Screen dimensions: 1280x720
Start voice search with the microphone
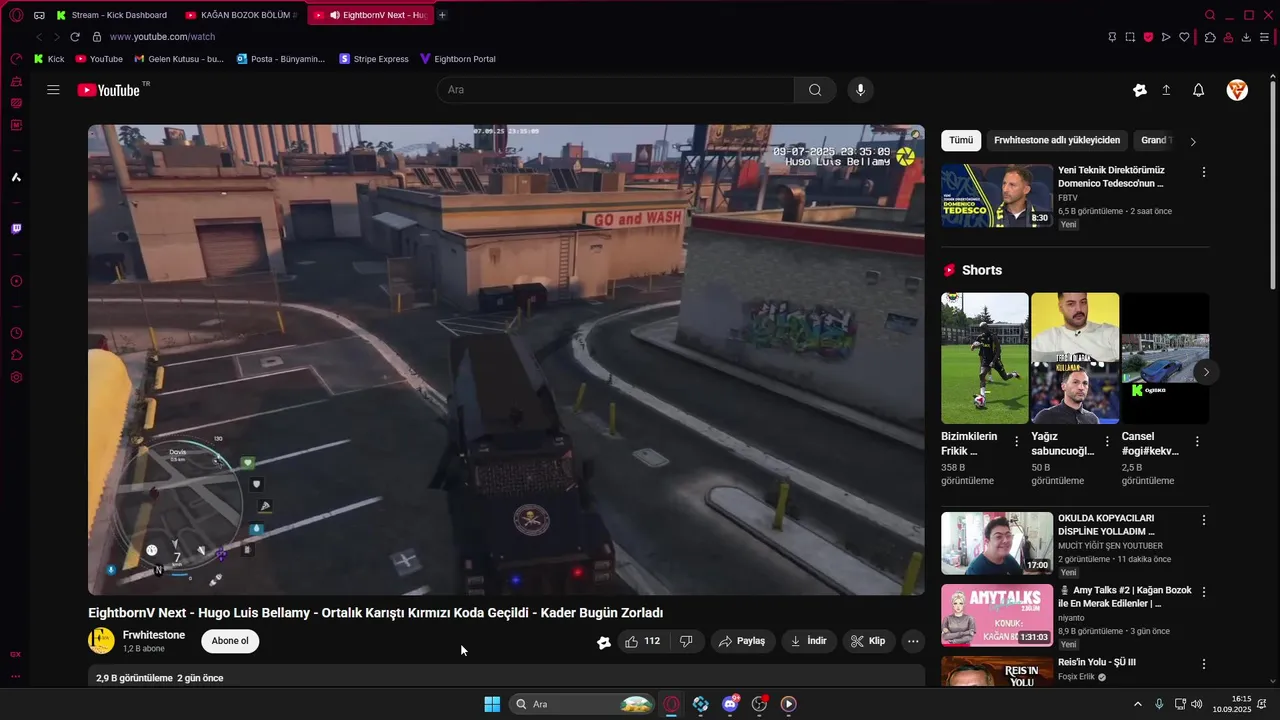click(860, 90)
